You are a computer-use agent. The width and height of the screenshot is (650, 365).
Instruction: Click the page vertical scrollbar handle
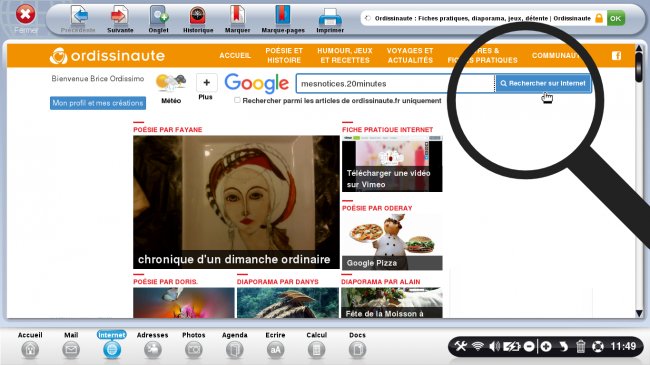639,66
